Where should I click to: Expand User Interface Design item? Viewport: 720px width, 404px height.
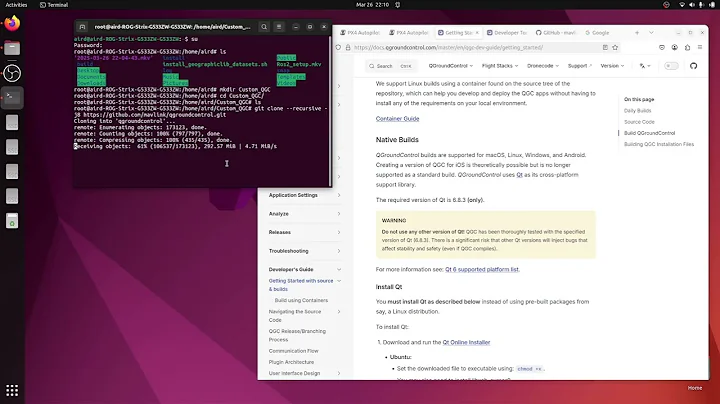(339, 373)
